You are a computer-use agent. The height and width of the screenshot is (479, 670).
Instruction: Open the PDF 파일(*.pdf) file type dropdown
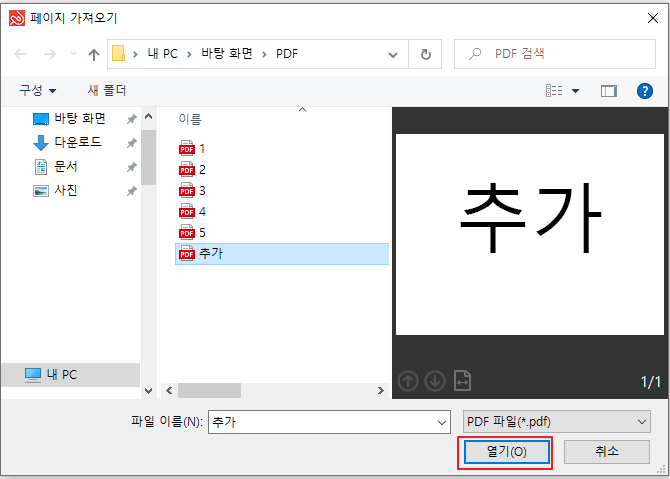point(557,422)
